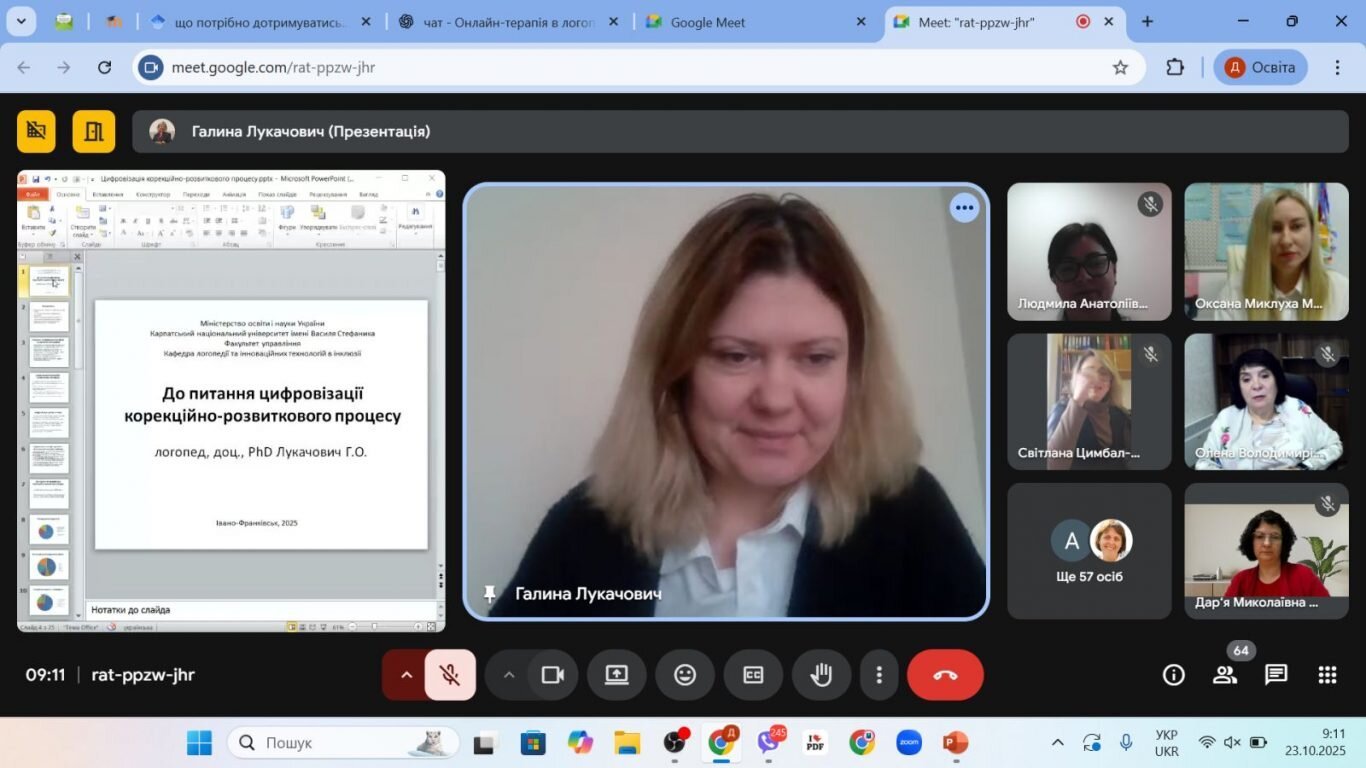Expand audio settings chevron beside microphone
1366x768 pixels.
(406, 675)
